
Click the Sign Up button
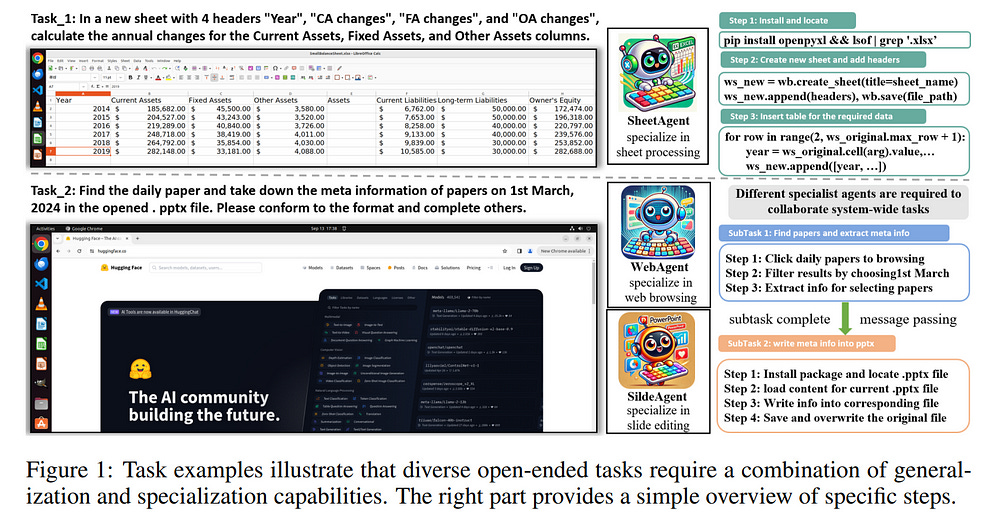[x=531, y=268]
